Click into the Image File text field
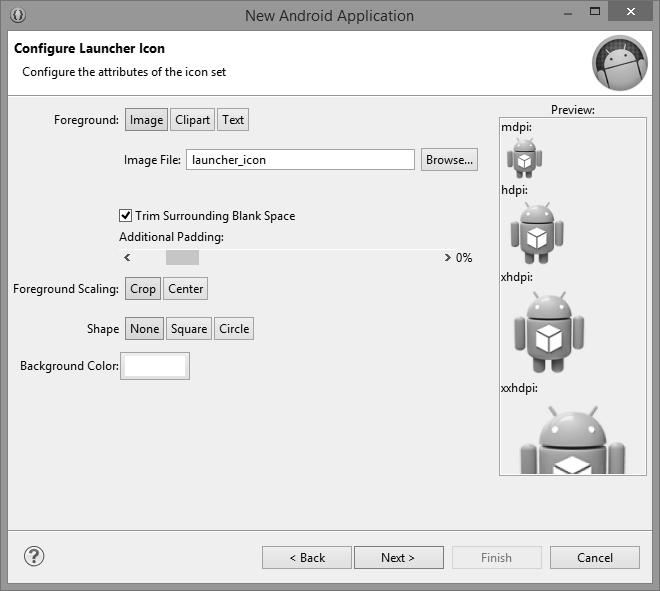Viewport: 660px width, 591px height. point(300,160)
